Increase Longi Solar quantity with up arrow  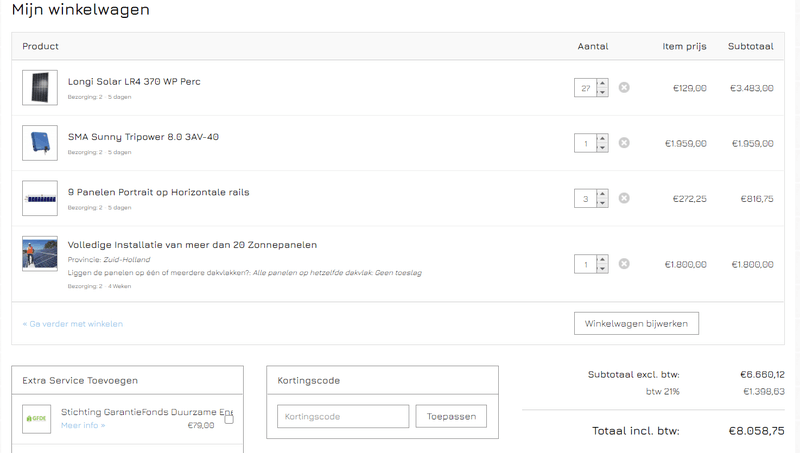(x=602, y=84)
